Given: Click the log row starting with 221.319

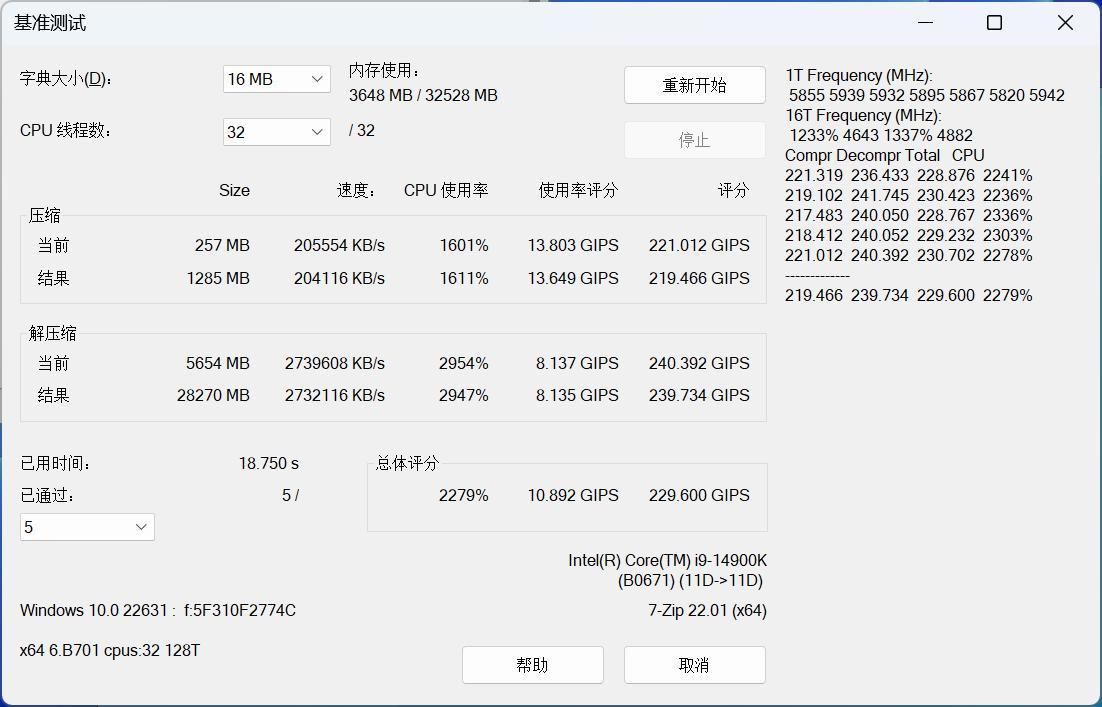Looking at the screenshot, I should pos(909,176).
